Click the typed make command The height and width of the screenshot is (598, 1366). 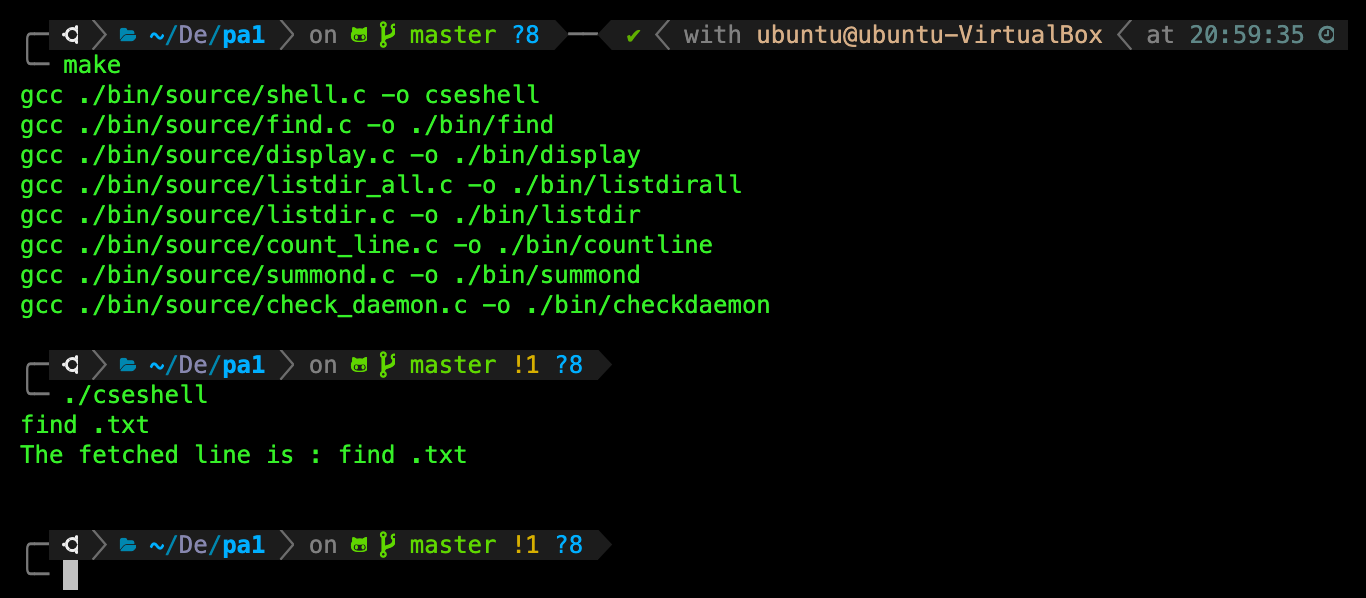[x=92, y=66]
